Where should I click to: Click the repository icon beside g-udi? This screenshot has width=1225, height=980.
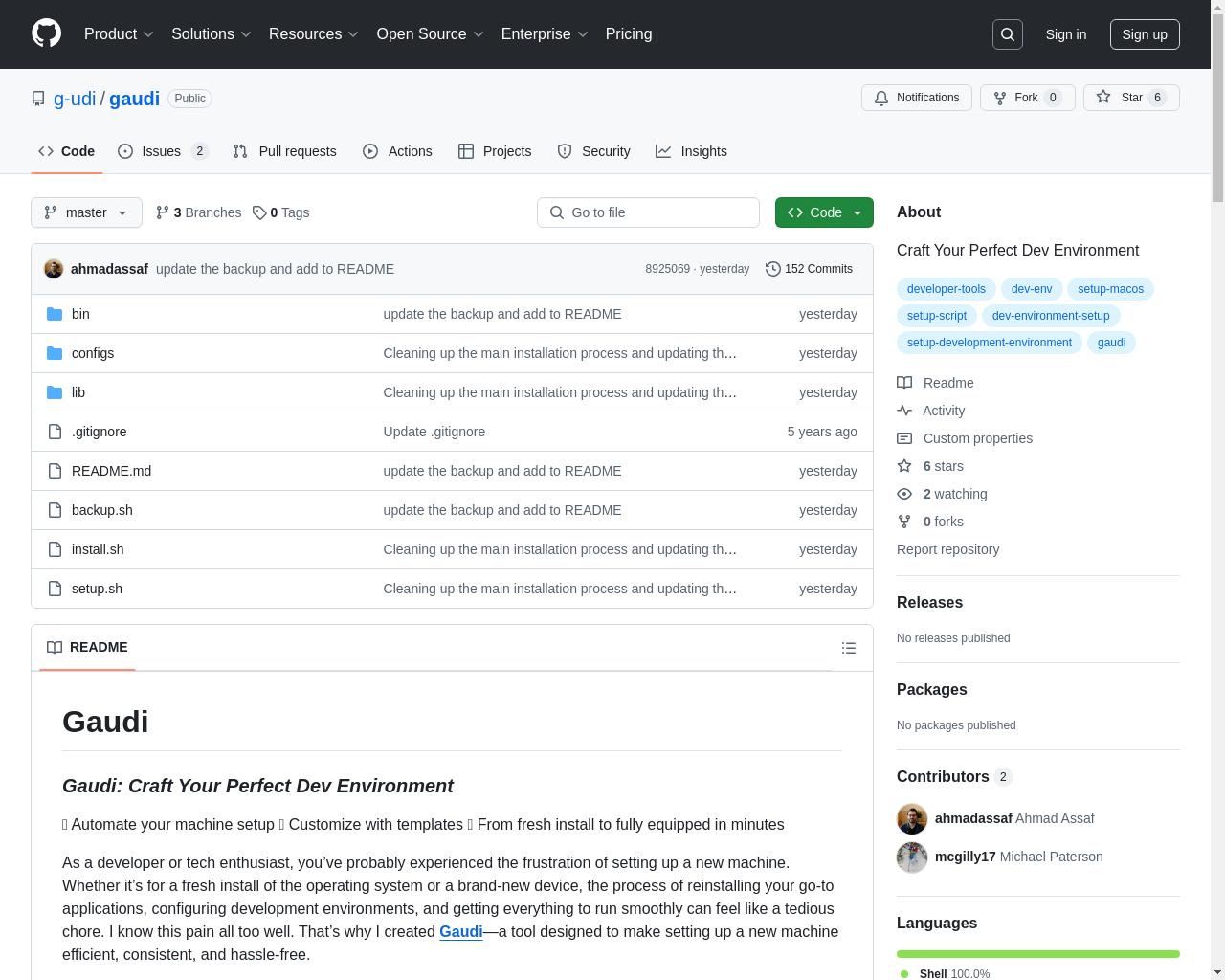click(38, 99)
